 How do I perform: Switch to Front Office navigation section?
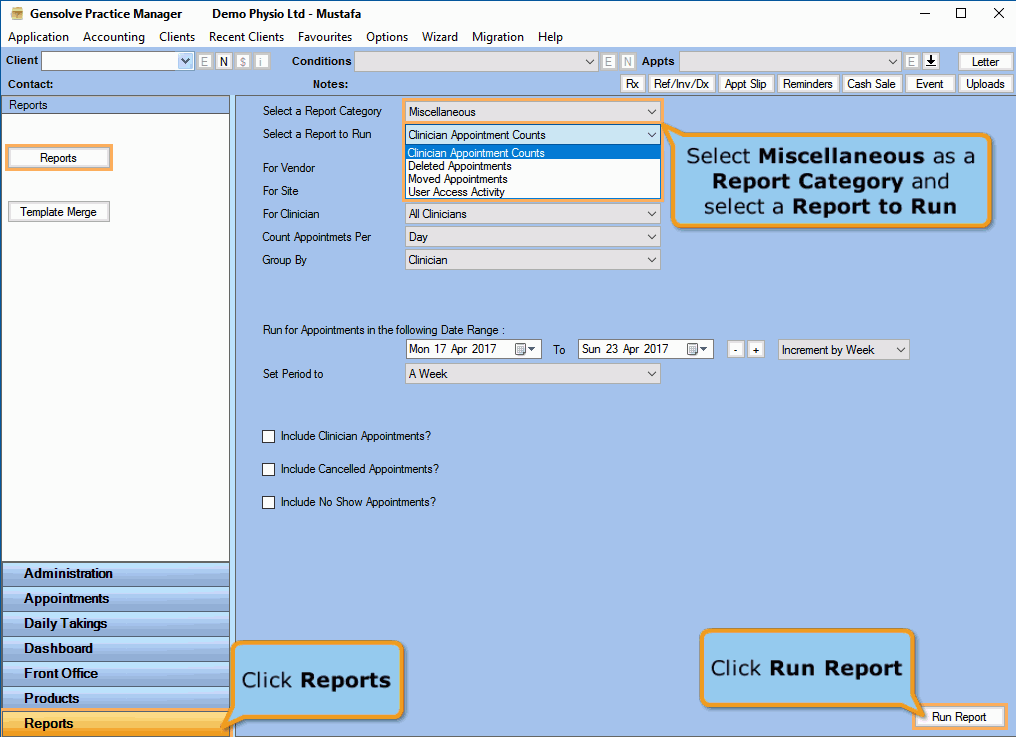point(116,674)
